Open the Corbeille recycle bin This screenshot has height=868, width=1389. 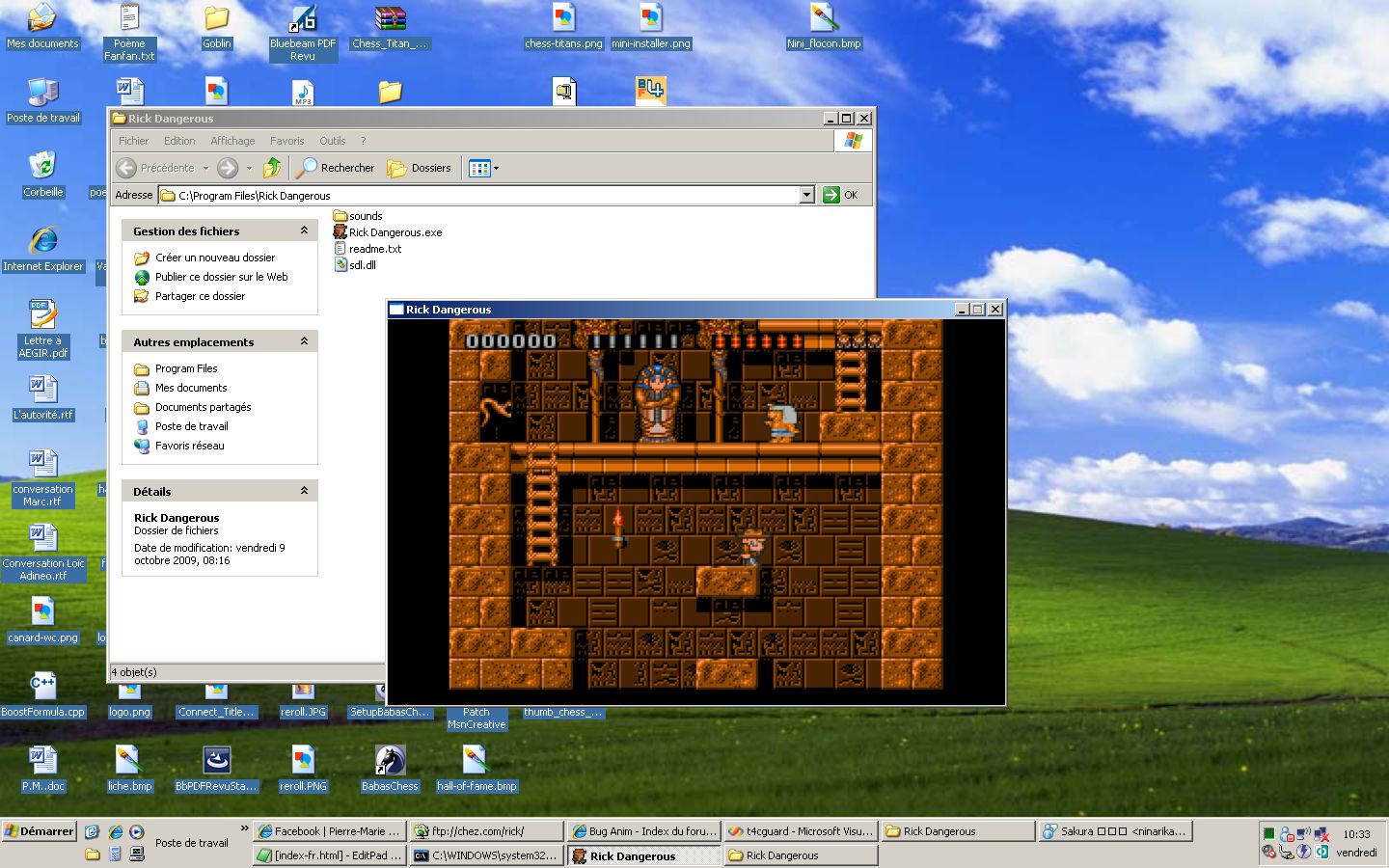[42, 175]
